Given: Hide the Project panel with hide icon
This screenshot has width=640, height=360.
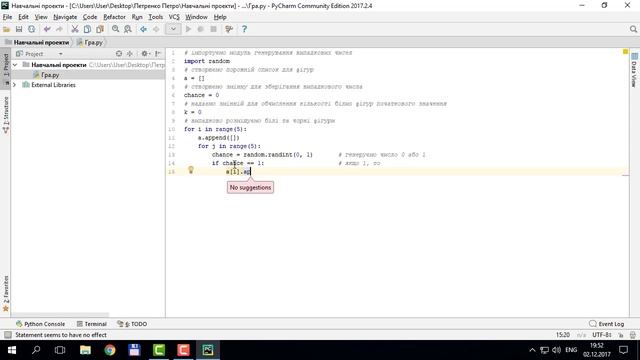Looking at the screenshot, I should [x=158, y=53].
